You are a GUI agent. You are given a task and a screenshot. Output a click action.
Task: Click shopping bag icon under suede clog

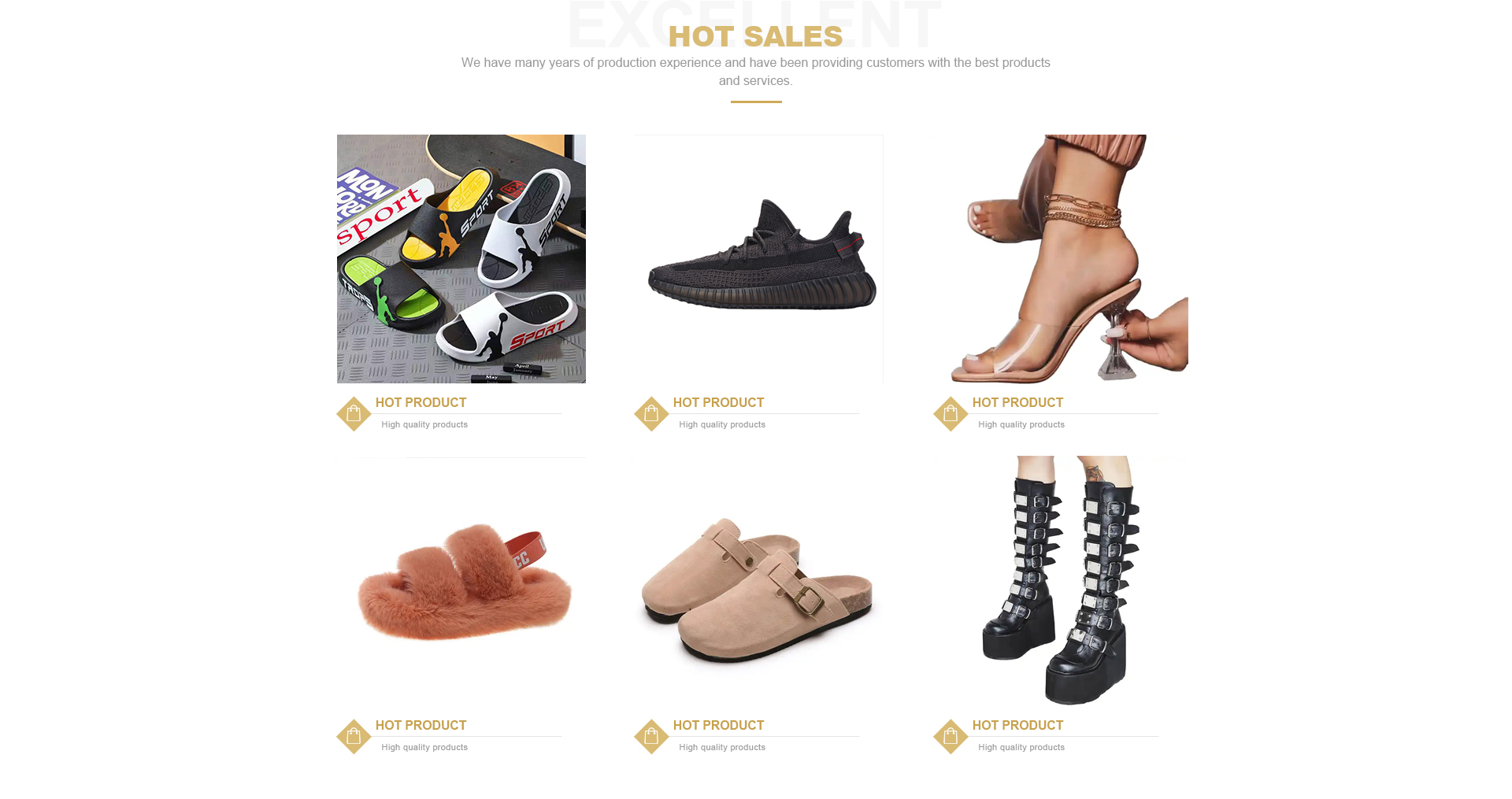coord(651,736)
